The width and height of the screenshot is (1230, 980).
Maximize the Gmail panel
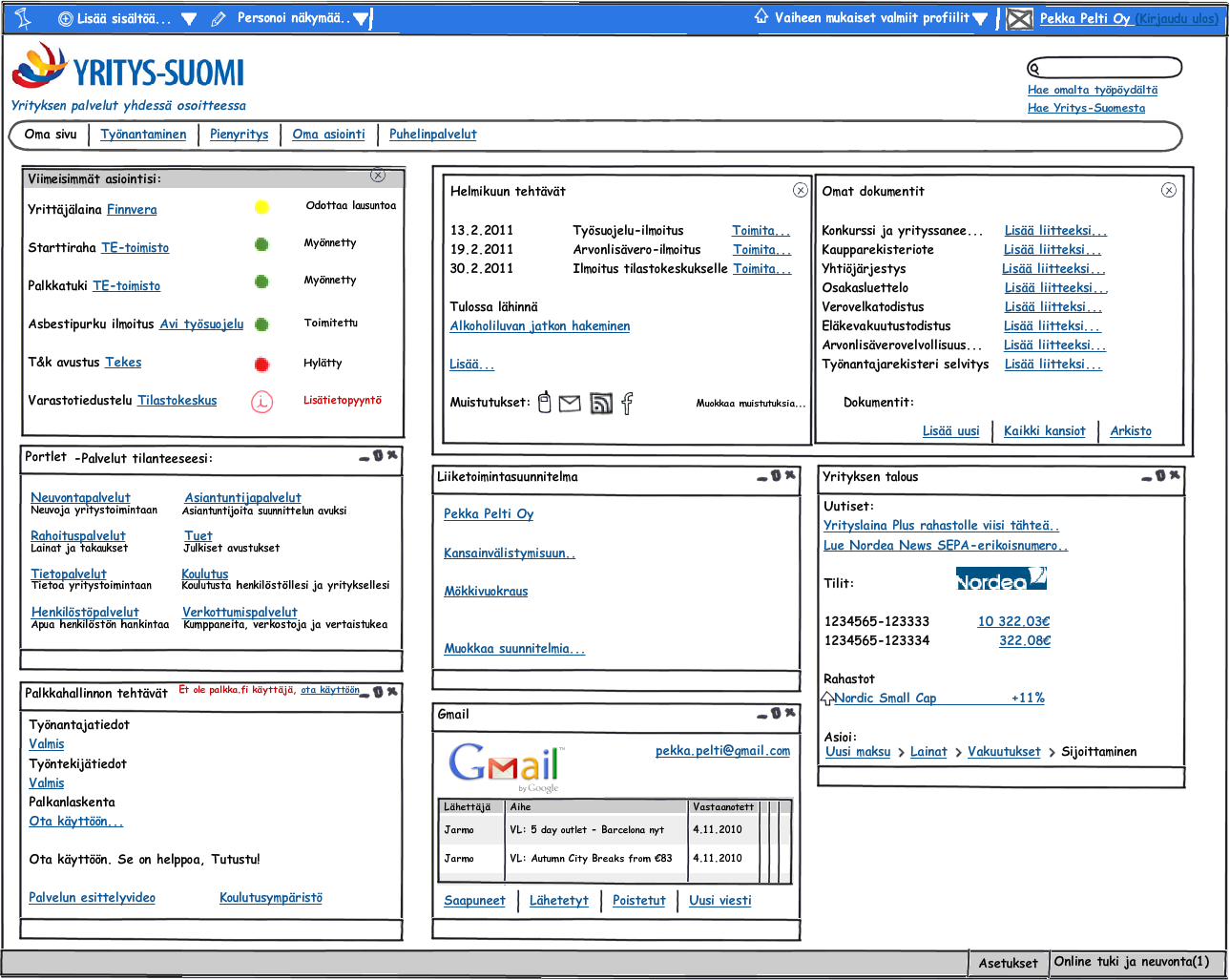[x=777, y=714]
